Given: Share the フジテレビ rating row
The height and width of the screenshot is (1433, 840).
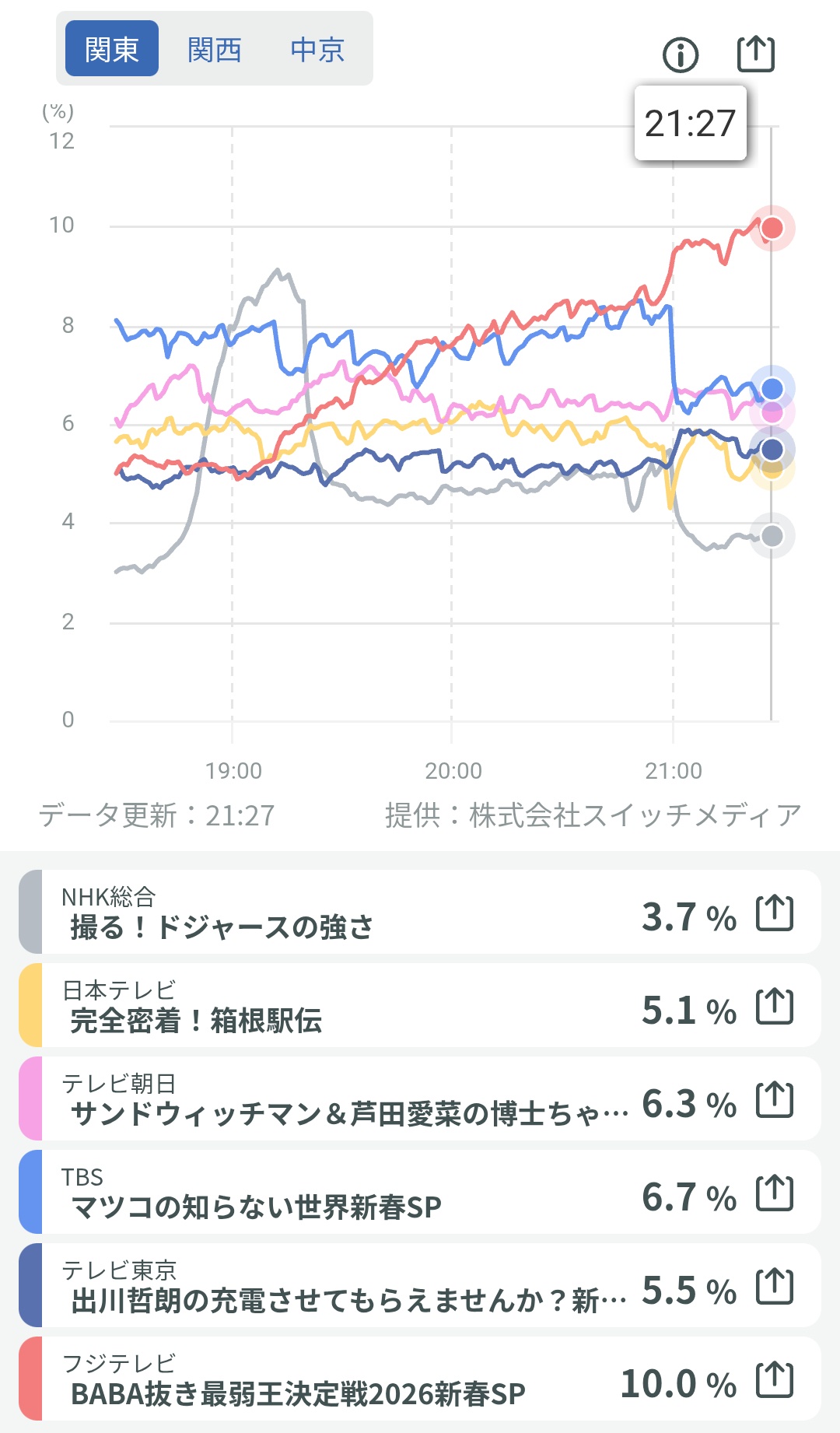Looking at the screenshot, I should click(x=775, y=1379).
